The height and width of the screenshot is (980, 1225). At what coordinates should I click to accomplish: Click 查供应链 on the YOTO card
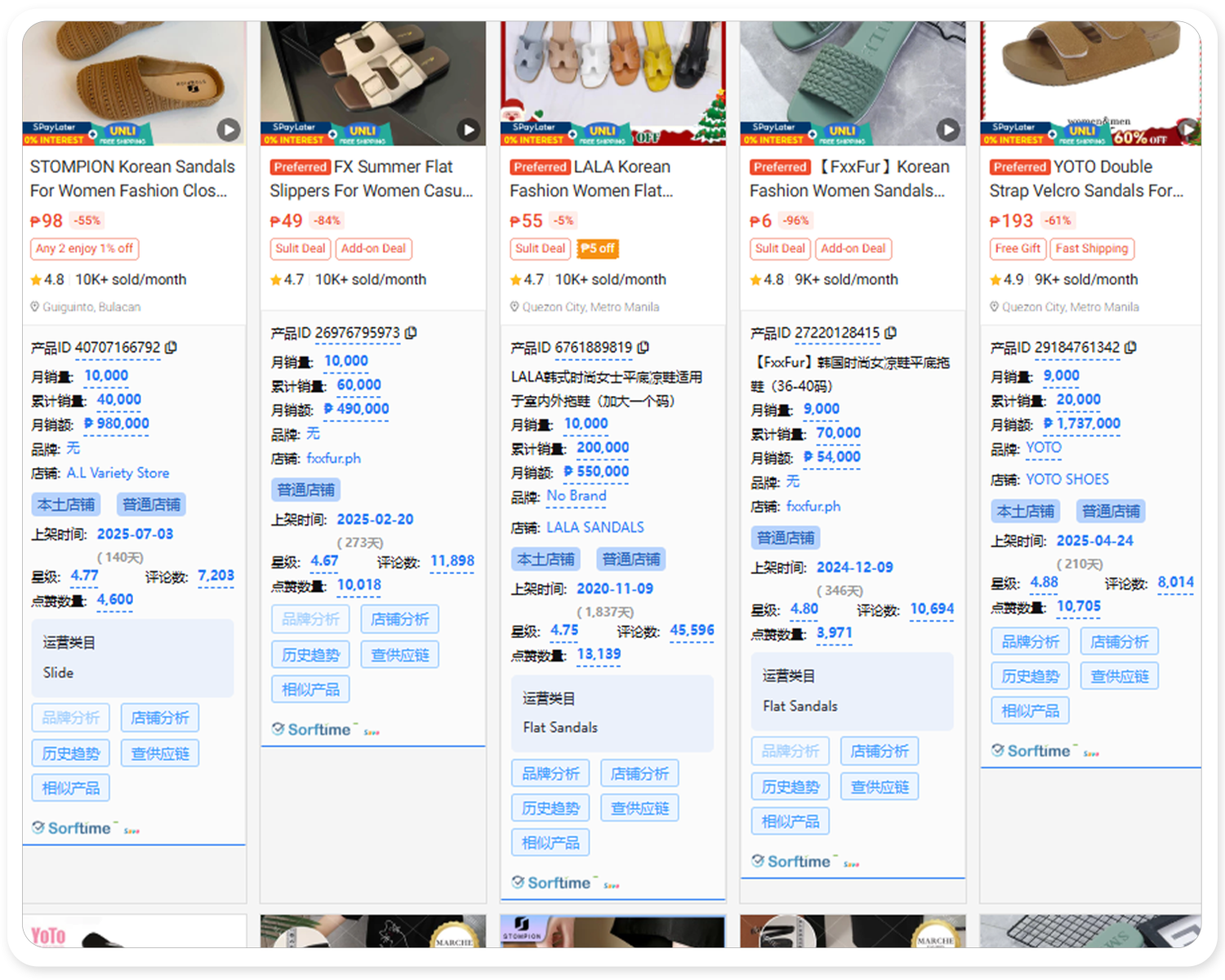pos(1120,675)
